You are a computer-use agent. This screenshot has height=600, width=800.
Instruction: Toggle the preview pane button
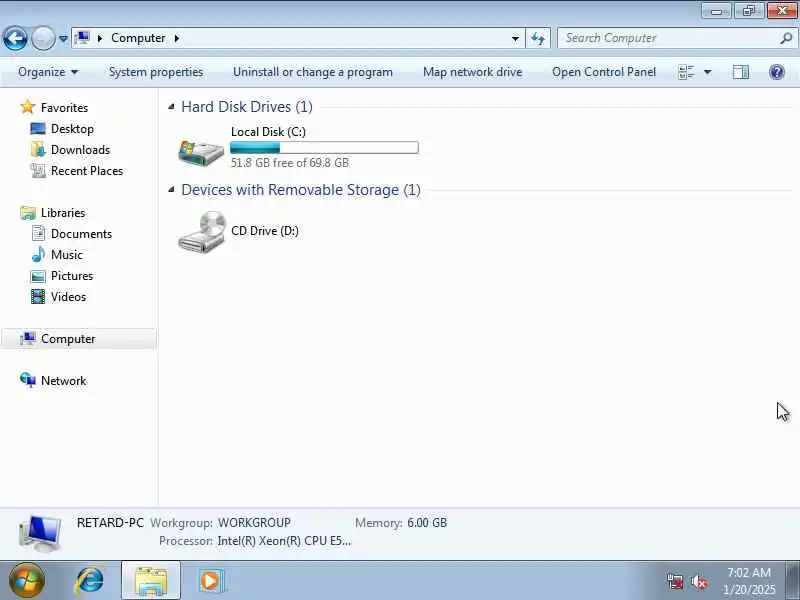(741, 72)
